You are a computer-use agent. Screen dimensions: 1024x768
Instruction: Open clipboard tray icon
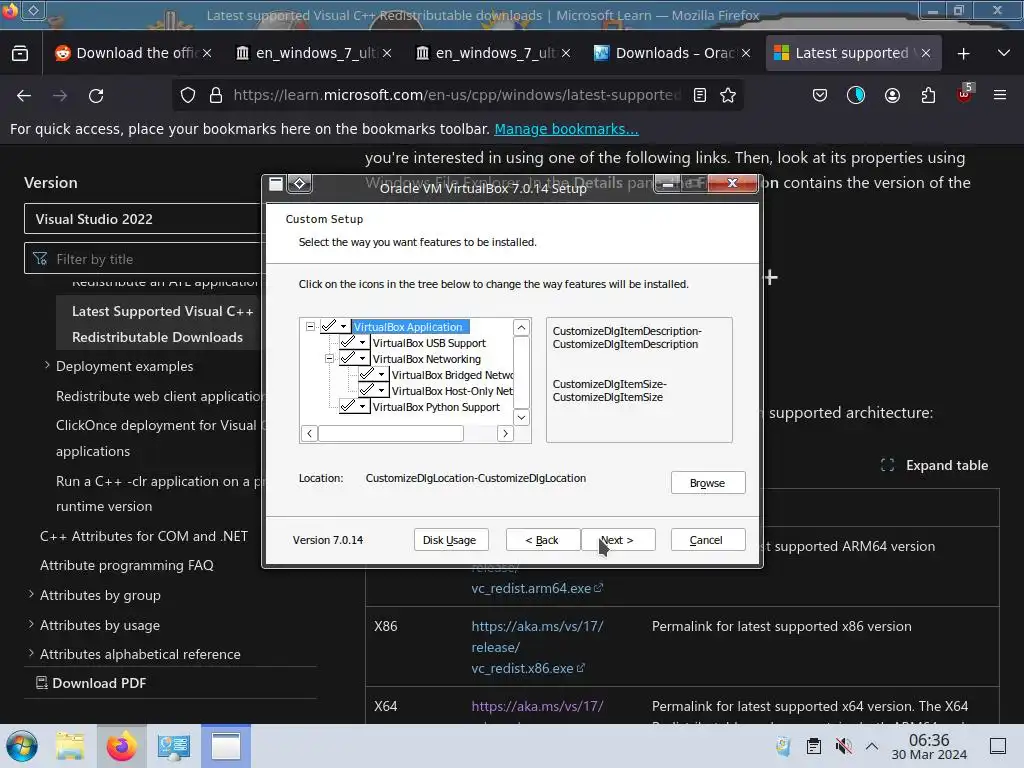point(814,746)
